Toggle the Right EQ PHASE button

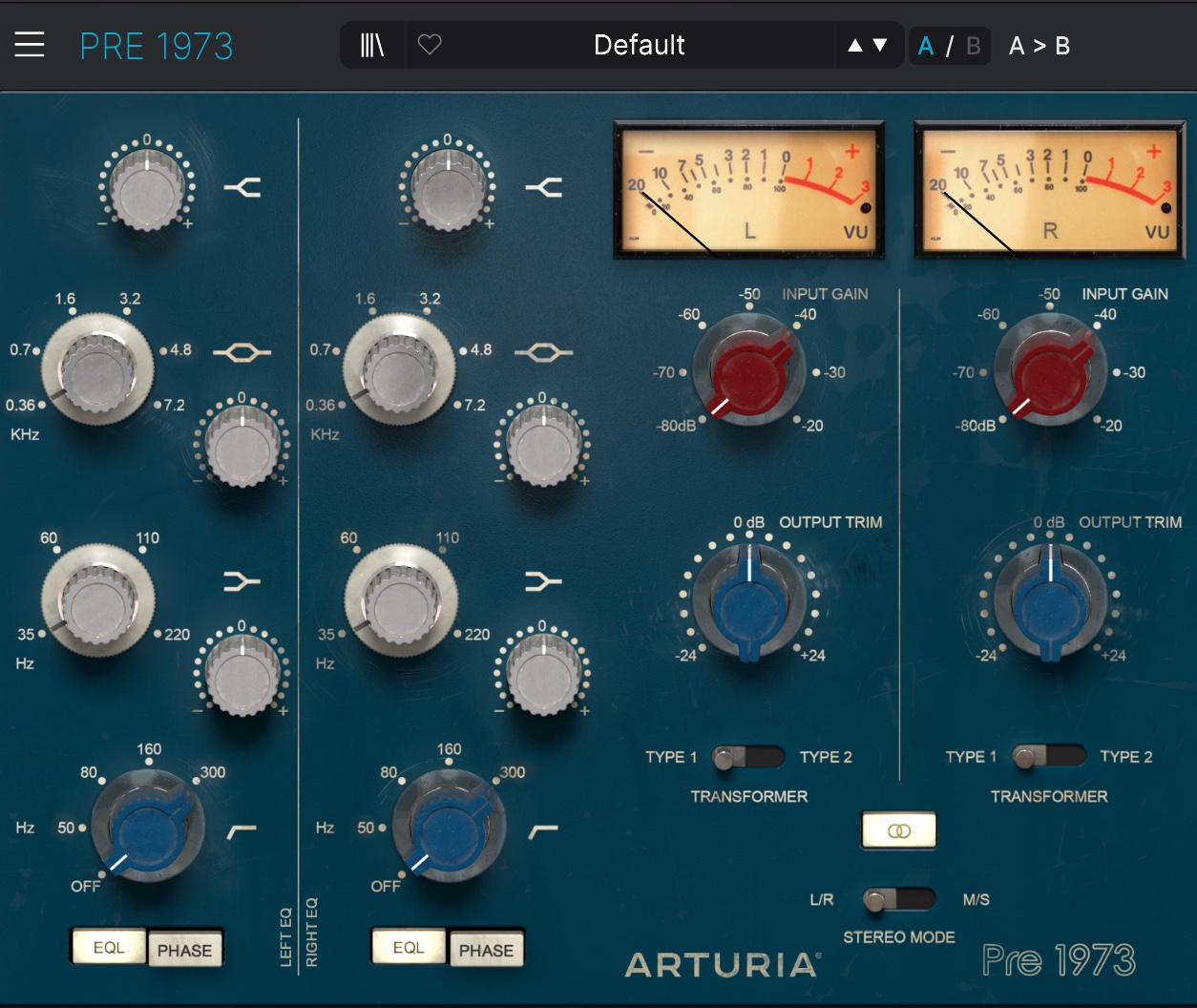point(486,949)
